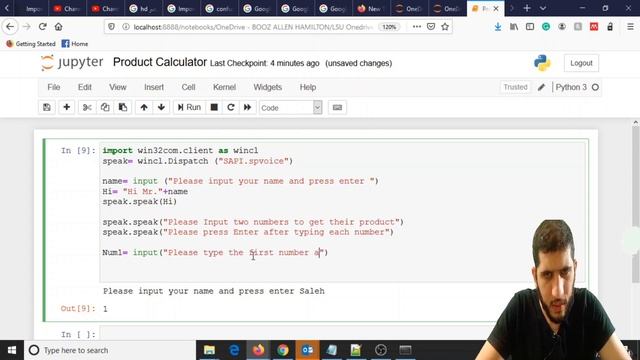The width and height of the screenshot is (640, 360).
Task: Click the Logout button
Action: [x=581, y=63]
